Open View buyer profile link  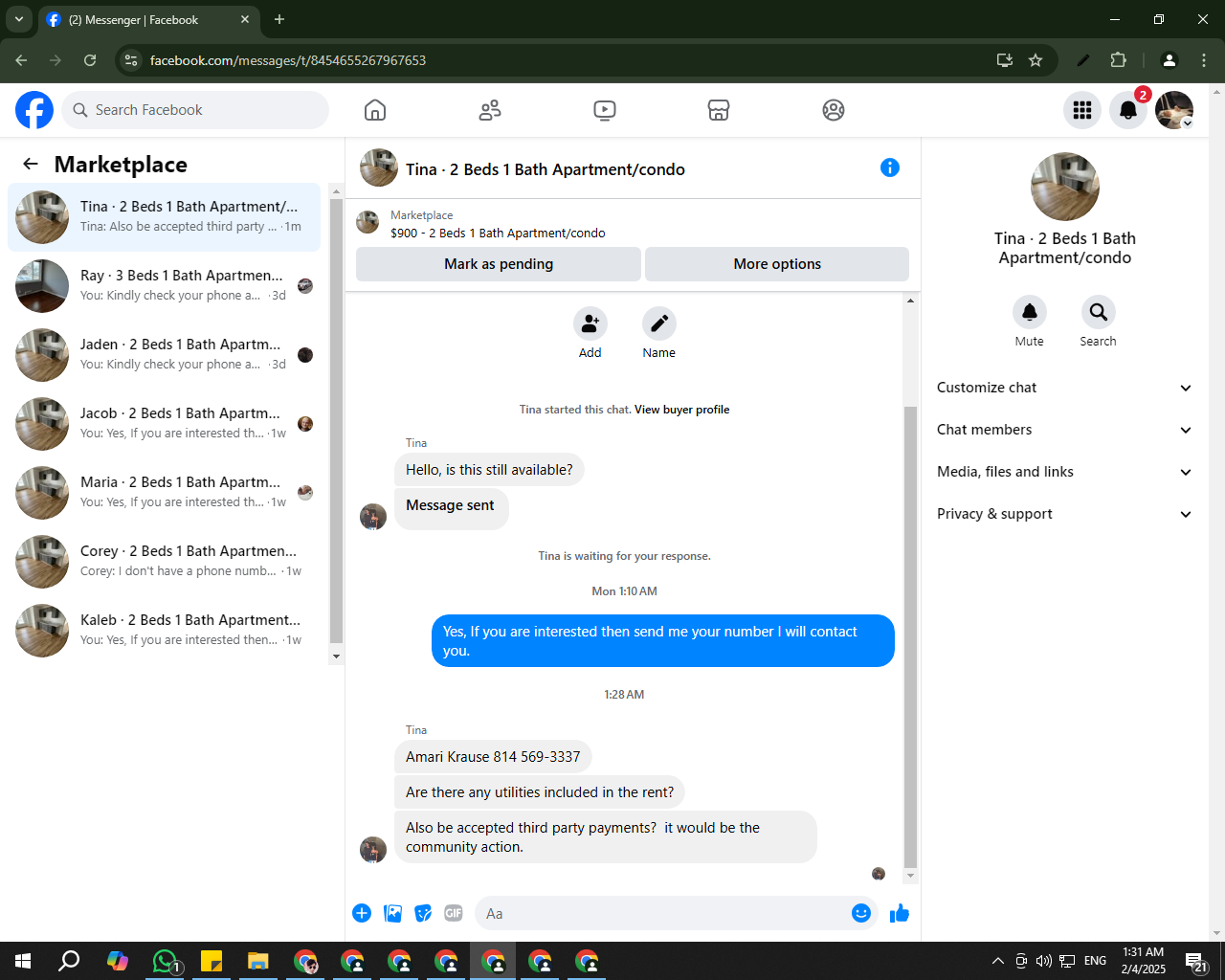681,410
